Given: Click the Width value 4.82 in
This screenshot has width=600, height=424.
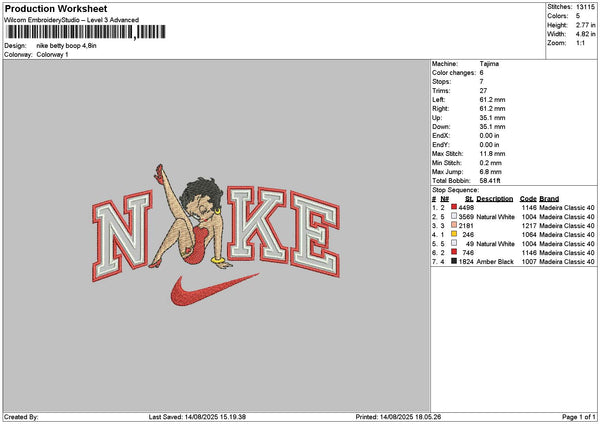Looking at the screenshot, I should pyautogui.click(x=585, y=34).
